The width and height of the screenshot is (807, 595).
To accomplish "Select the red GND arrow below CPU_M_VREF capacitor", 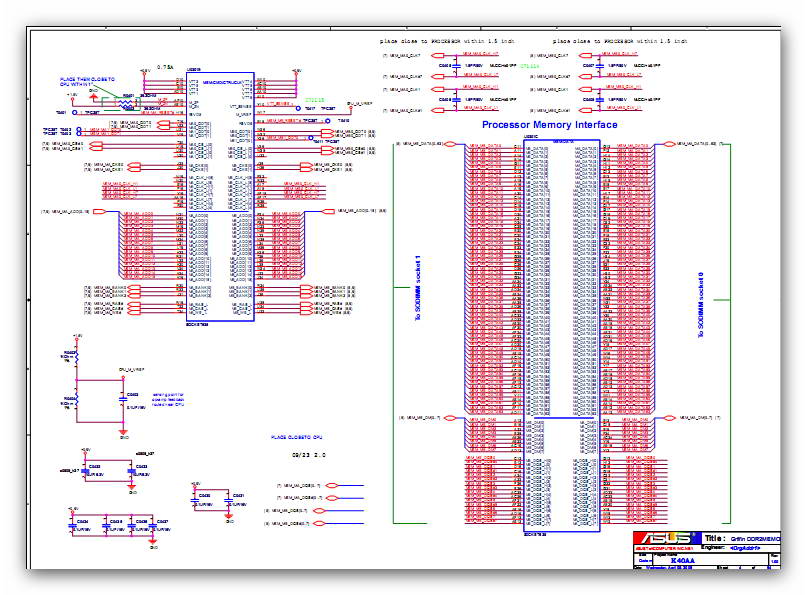I will coord(123,431).
